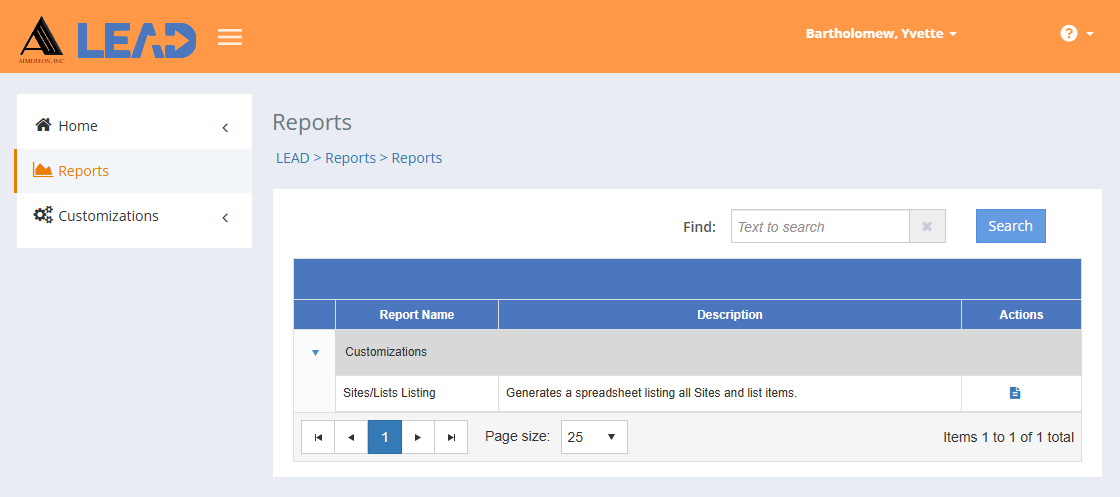Click the LEAD logo in header
This screenshot has height=497, width=1120.
click(x=108, y=38)
